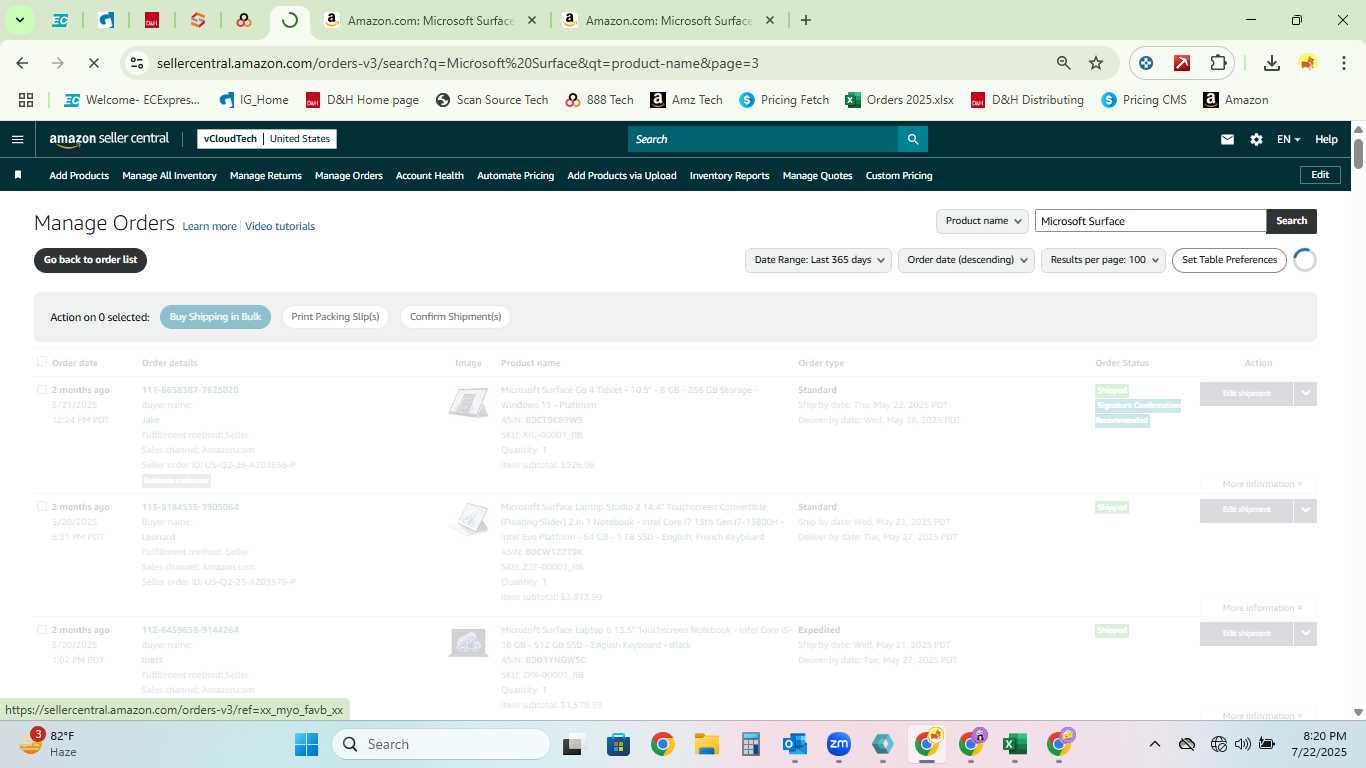1366x768 pixels.
Task: Open Automate Pricing nav item
Action: pyautogui.click(x=515, y=175)
